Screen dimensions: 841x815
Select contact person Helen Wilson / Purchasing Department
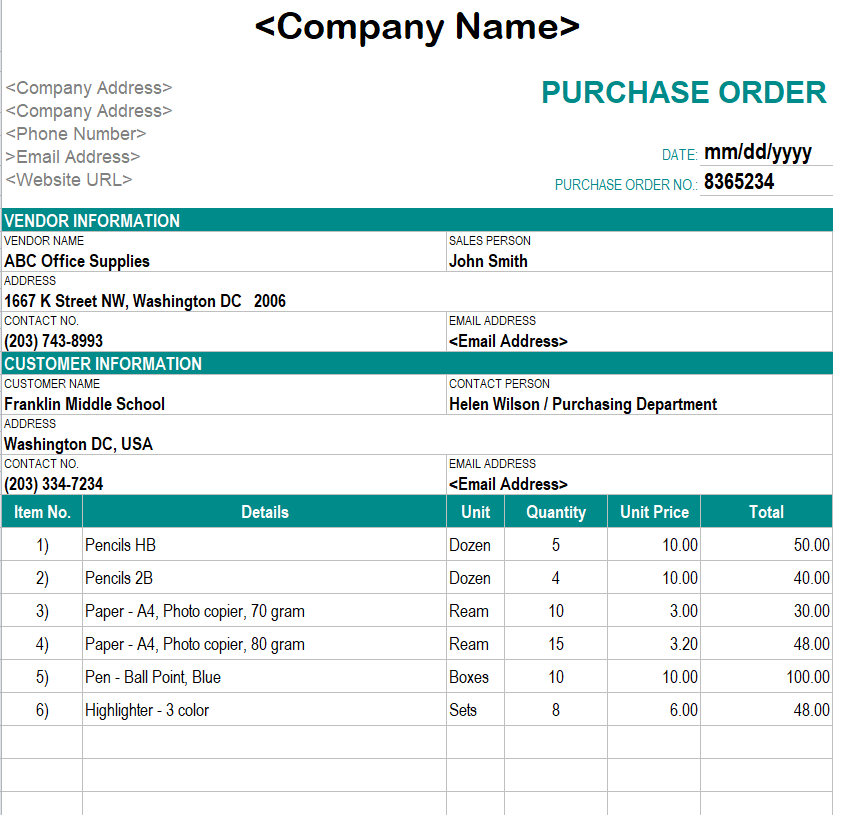click(582, 404)
